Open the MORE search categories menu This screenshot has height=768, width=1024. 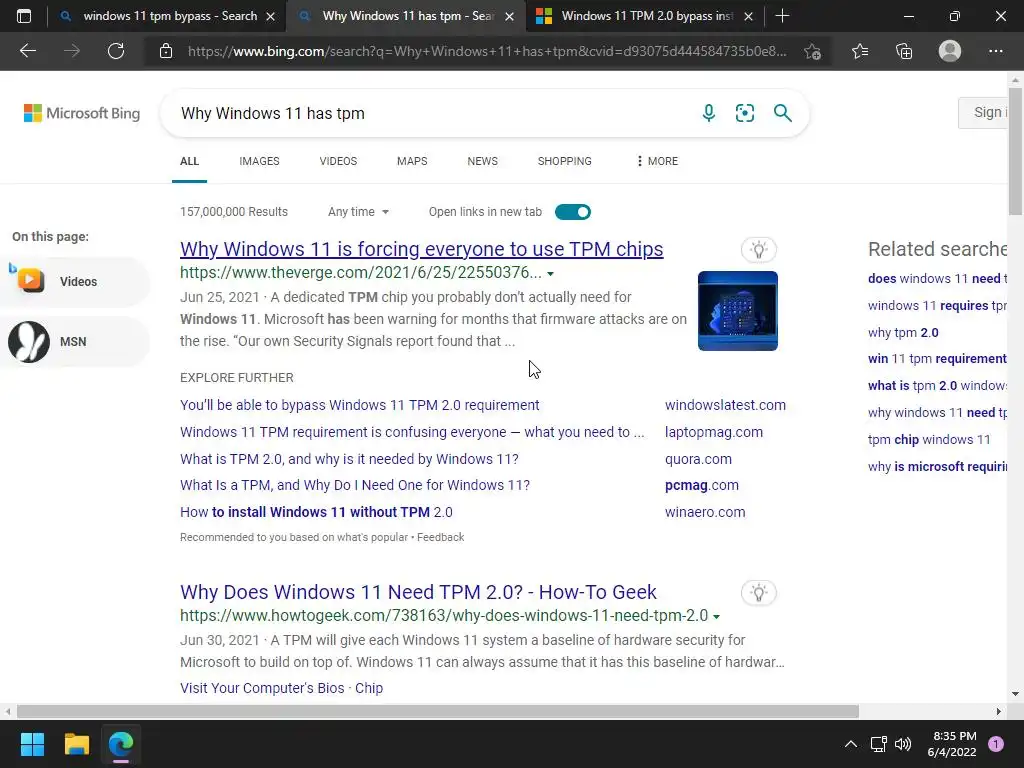coord(657,161)
